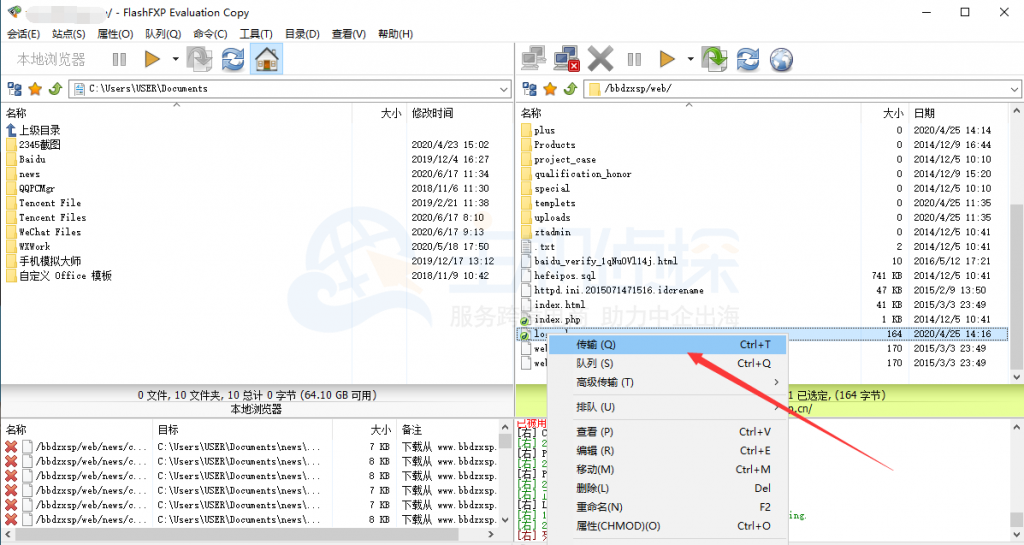
Task: Choose 队列 (S) in context menu
Action: pyautogui.click(x=667, y=364)
